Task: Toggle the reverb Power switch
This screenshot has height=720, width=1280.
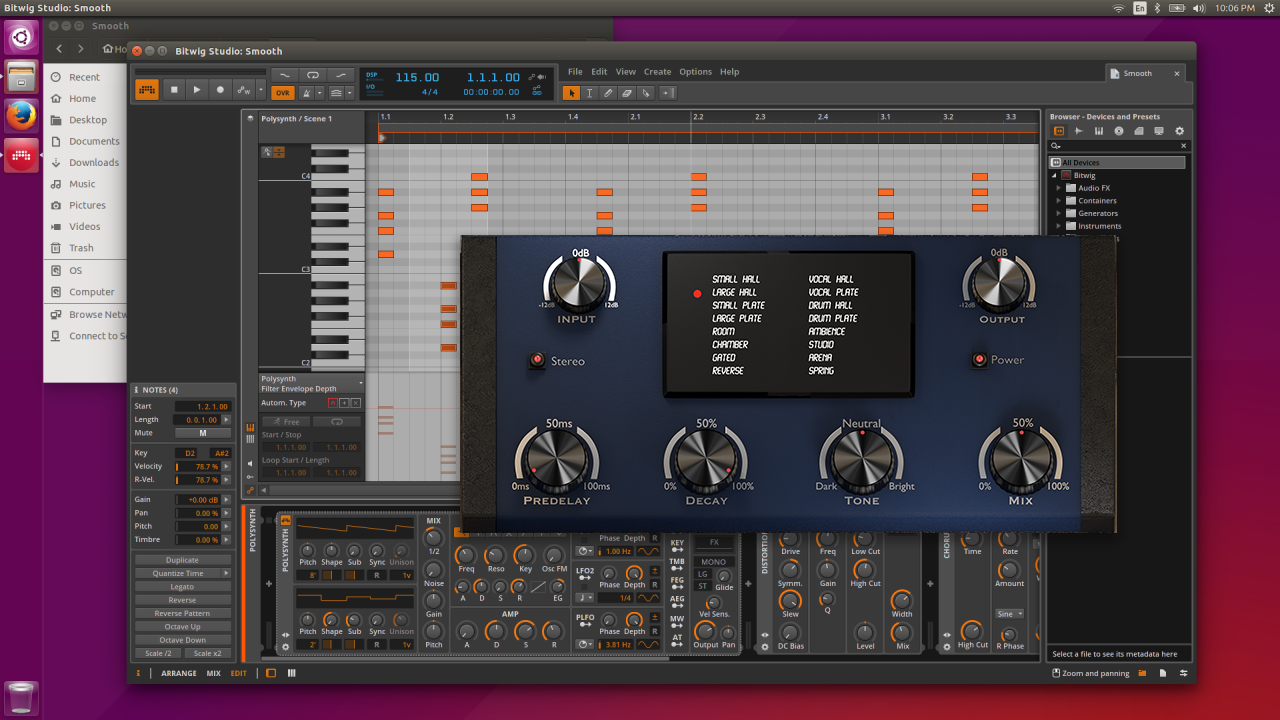Action: tap(979, 360)
